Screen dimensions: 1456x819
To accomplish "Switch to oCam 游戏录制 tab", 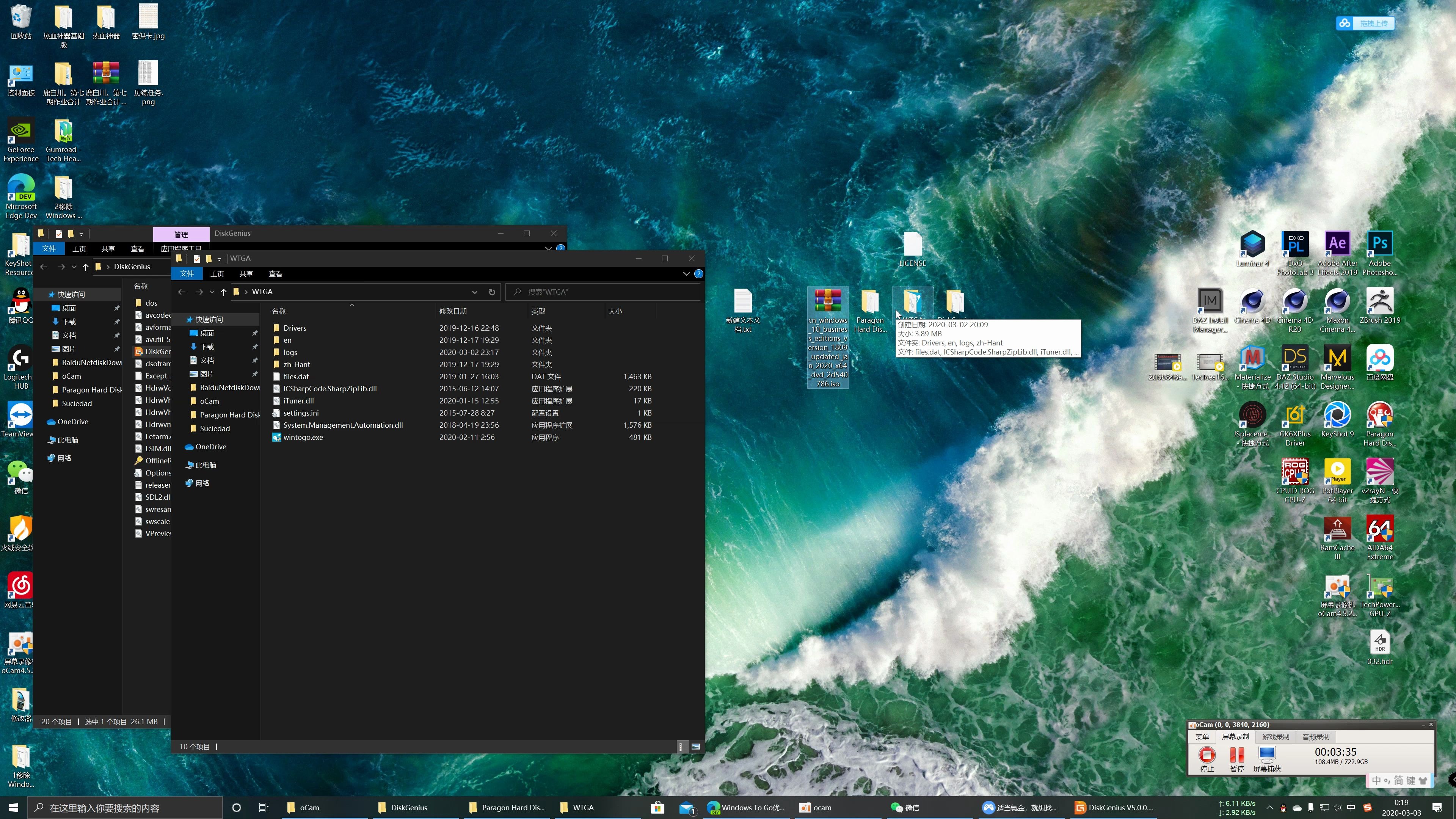I will click(1275, 737).
